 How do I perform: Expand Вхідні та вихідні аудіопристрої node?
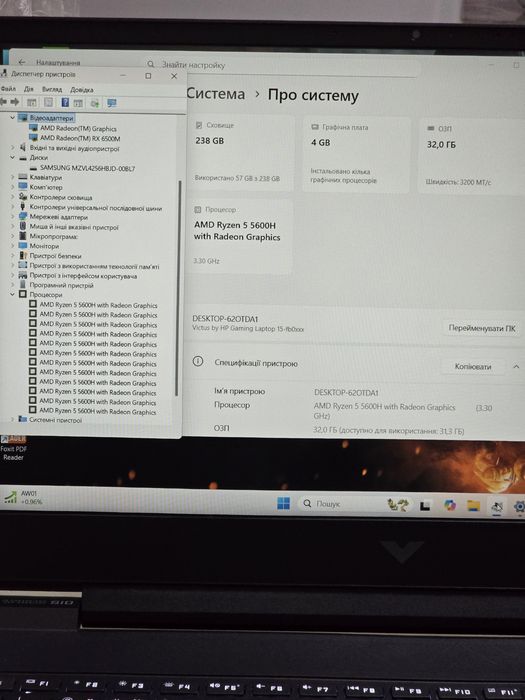tap(12, 147)
